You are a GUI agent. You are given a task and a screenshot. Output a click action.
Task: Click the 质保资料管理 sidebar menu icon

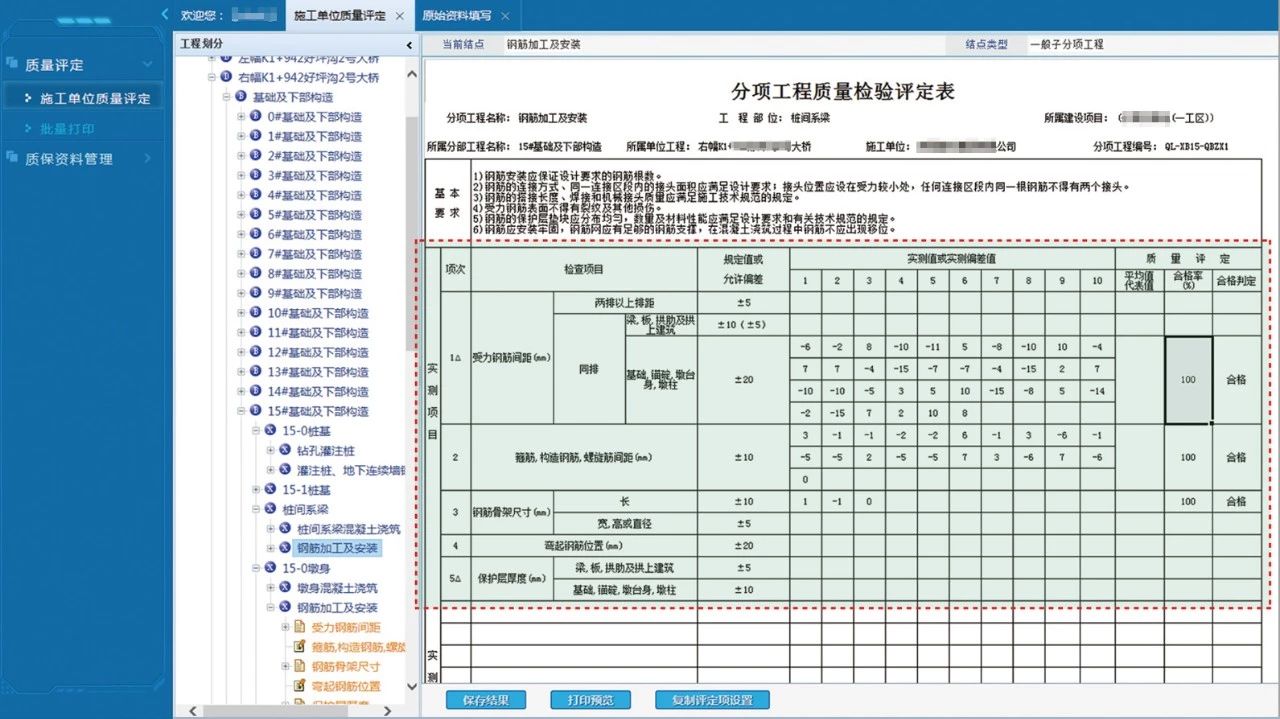(x=13, y=157)
